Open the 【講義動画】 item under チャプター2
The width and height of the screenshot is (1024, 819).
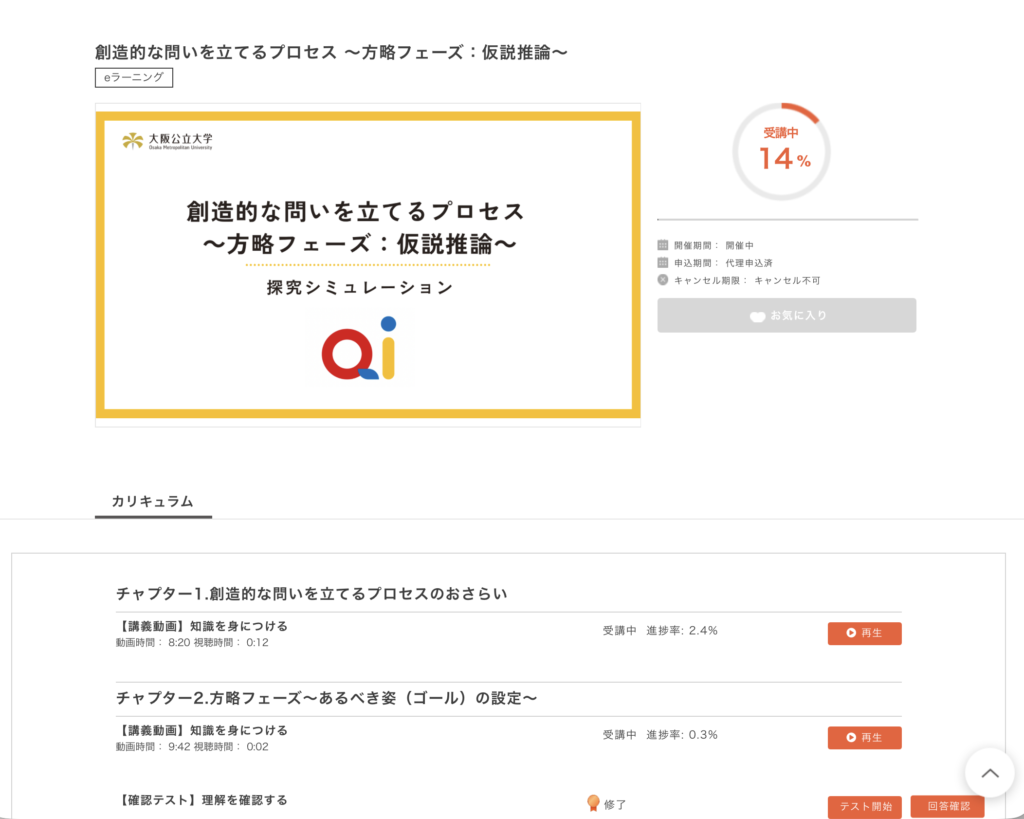[x=202, y=730]
